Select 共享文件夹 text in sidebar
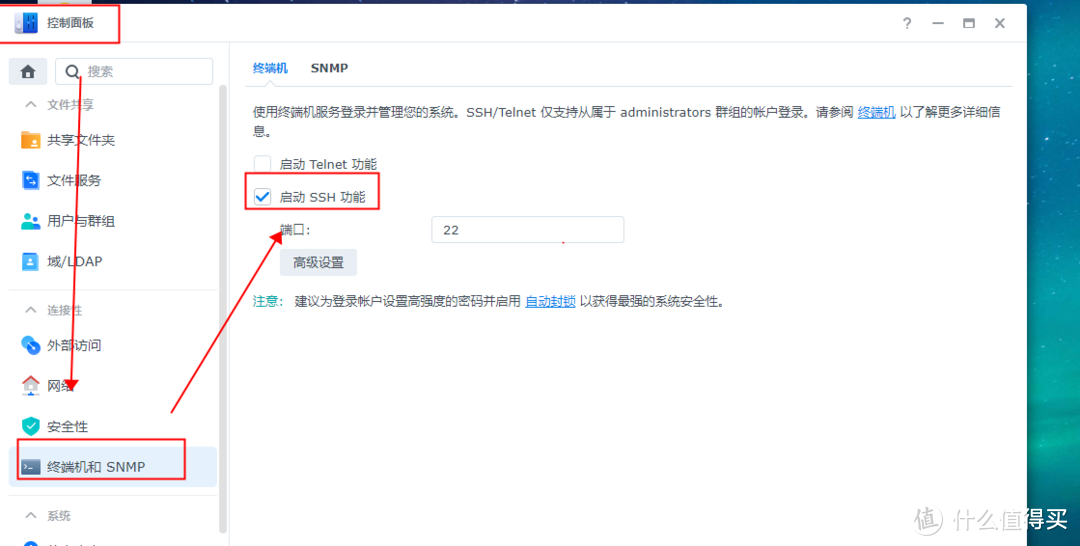Viewport: 1080px width, 546px height. pos(81,140)
